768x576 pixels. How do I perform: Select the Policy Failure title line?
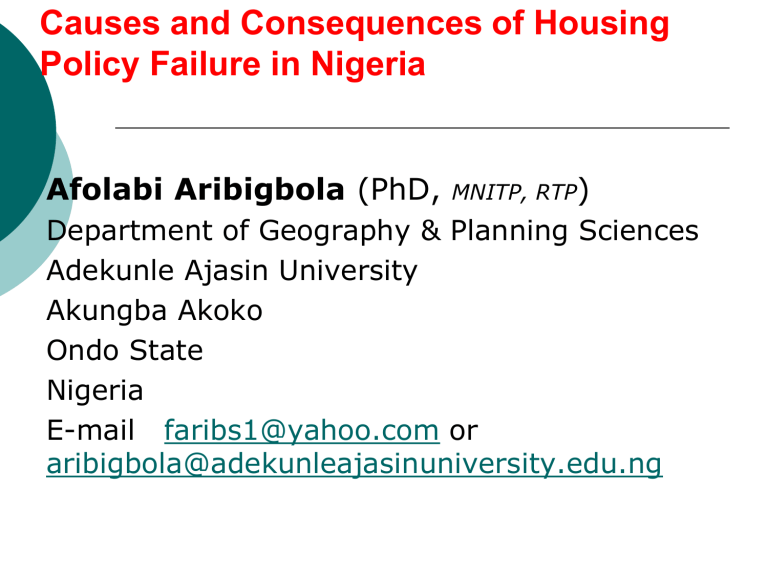point(233,64)
